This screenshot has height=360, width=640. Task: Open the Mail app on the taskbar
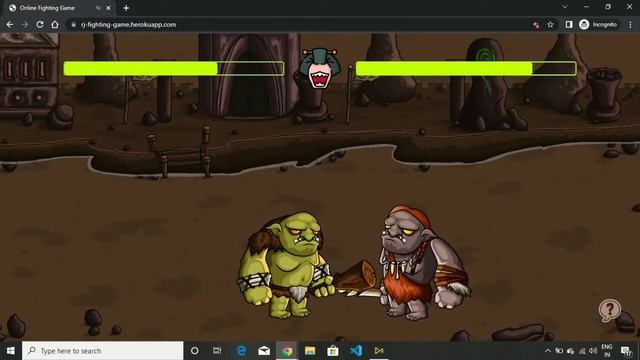pyautogui.click(x=264, y=351)
